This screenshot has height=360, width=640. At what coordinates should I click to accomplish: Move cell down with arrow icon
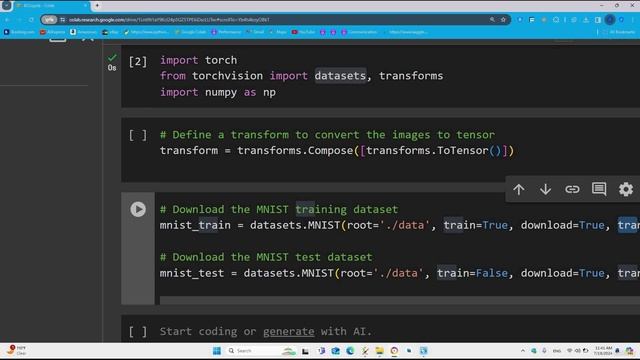pyautogui.click(x=546, y=189)
